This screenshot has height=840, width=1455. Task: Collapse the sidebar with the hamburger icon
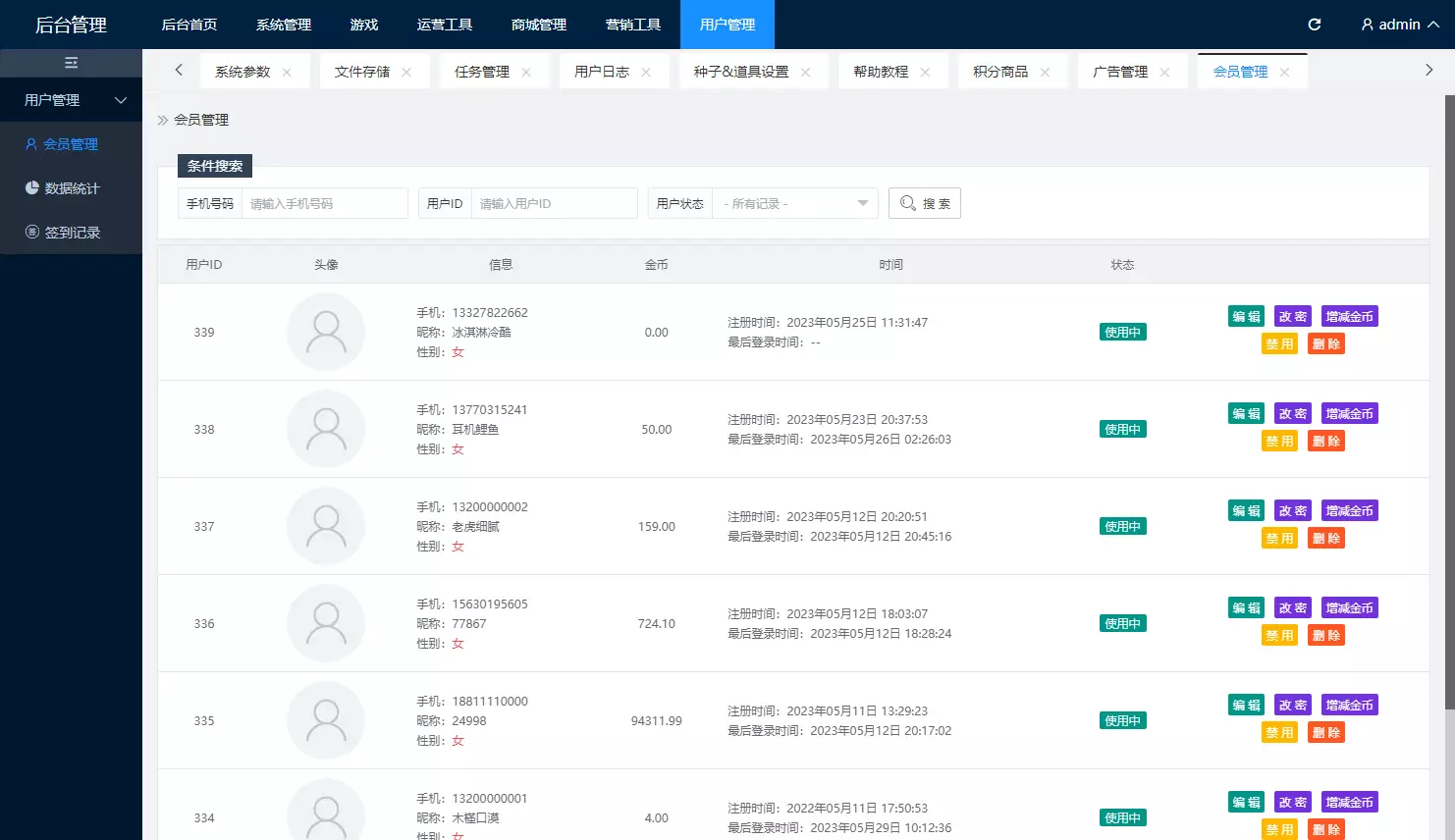point(71,63)
